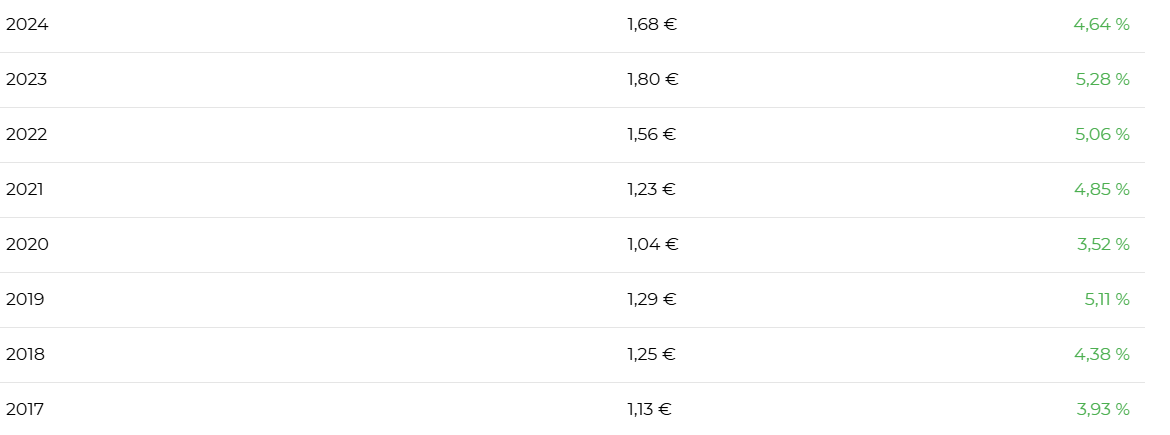
Task: Click the 2019 year label
Action: click(x=25, y=300)
